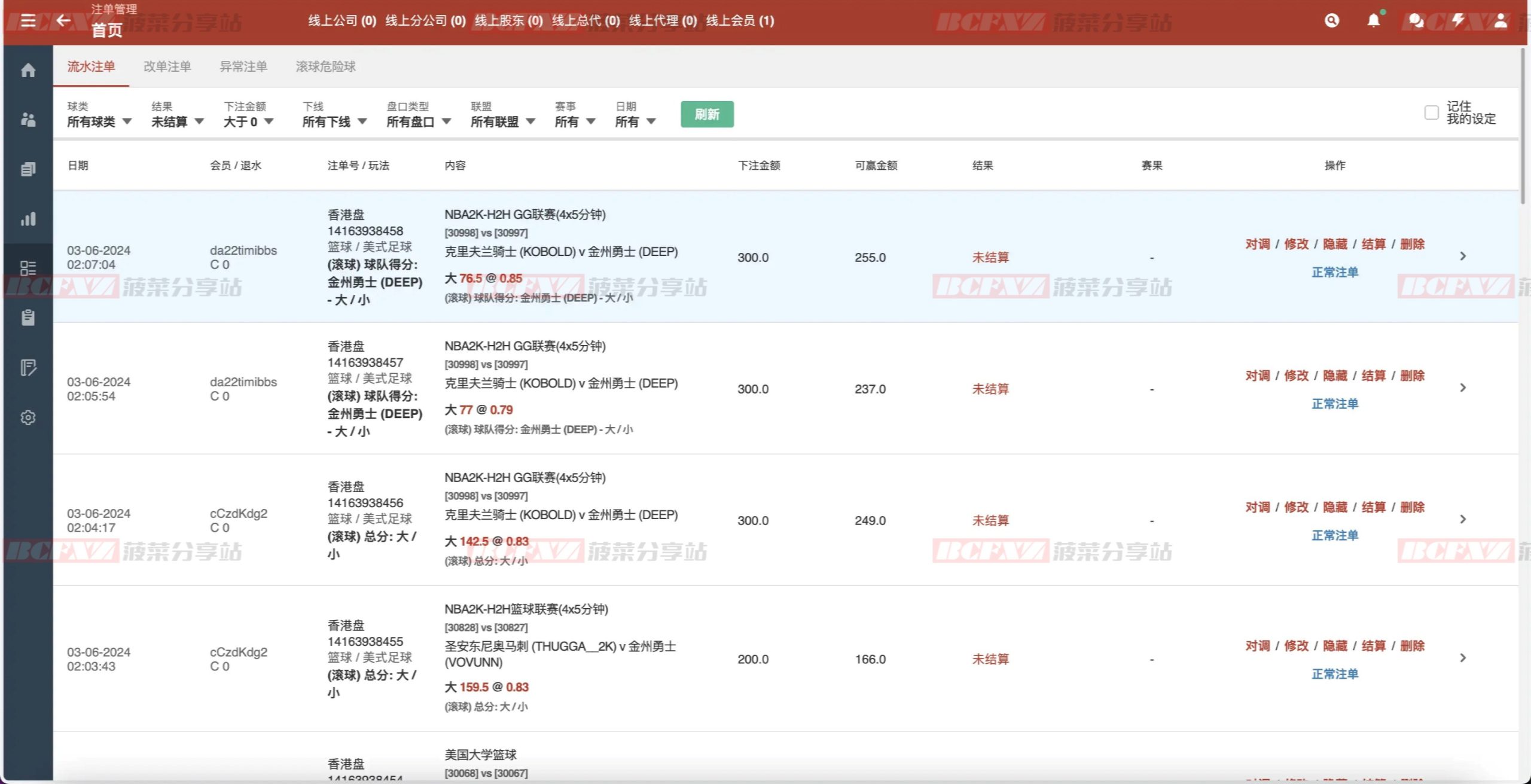Open the bar chart reports sidebar icon
Viewport: 1531px width, 784px height.
(28, 219)
